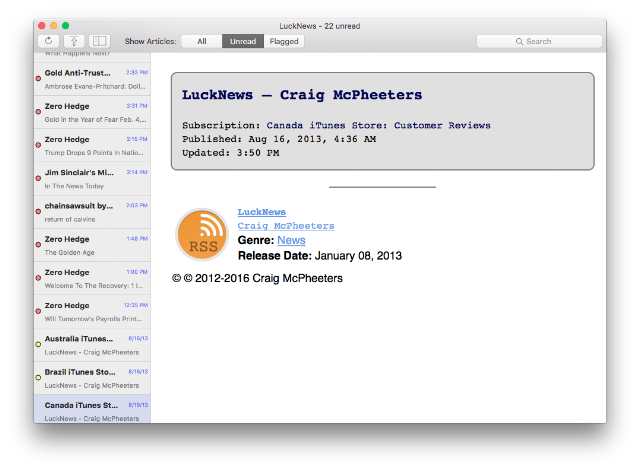Viewport: 640px width, 471px height.
Task: Open Zero Hedge Trump Drops 9 Points article
Action: tap(92, 146)
